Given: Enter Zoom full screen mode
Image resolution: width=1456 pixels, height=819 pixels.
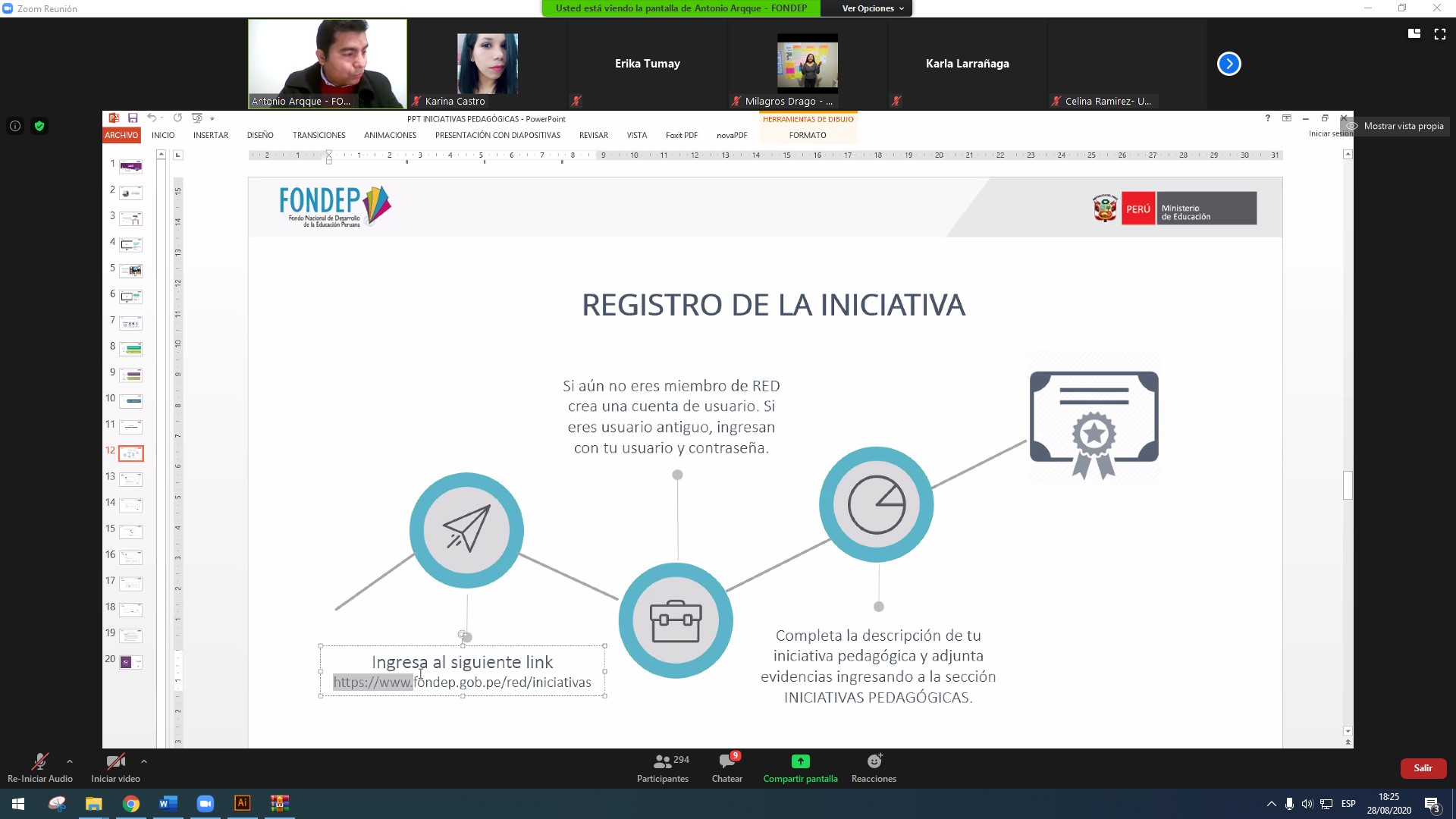Looking at the screenshot, I should 1439,33.
